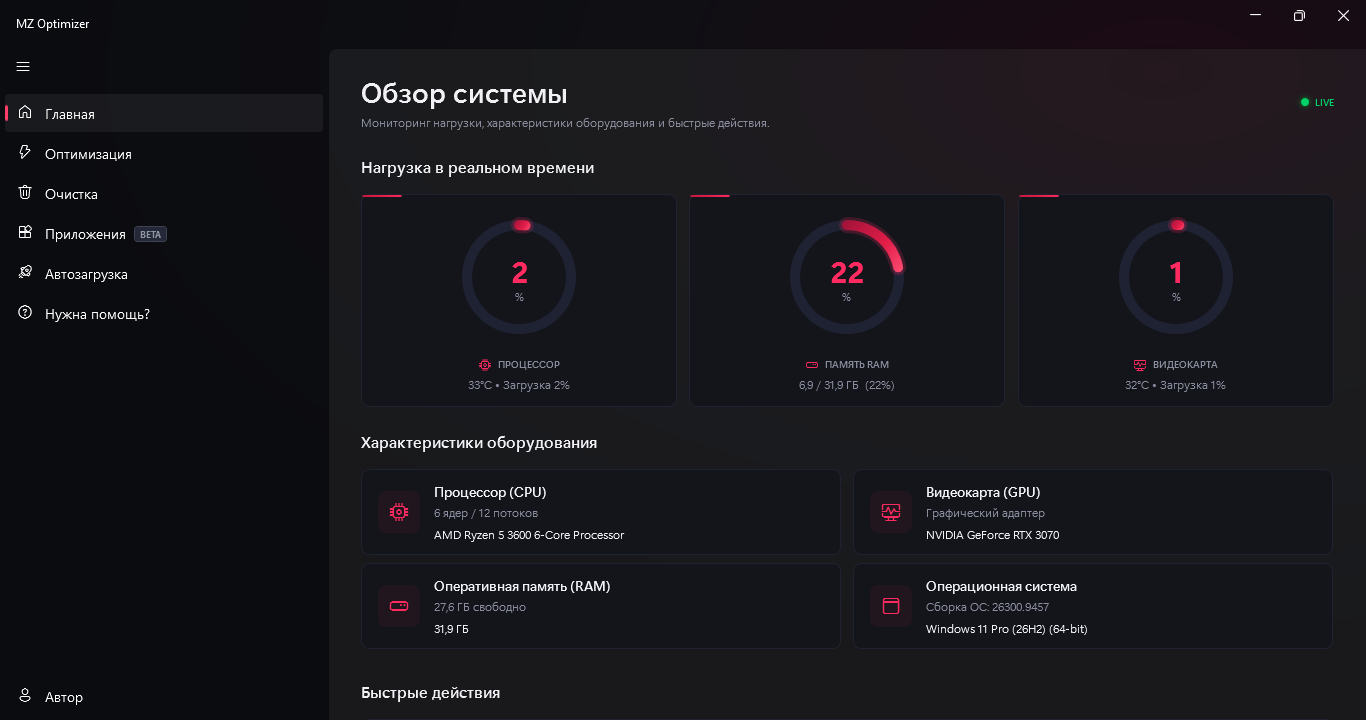Image resolution: width=1366 pixels, height=720 pixels.
Task: Open the Приложения section
Action: [x=164, y=233]
